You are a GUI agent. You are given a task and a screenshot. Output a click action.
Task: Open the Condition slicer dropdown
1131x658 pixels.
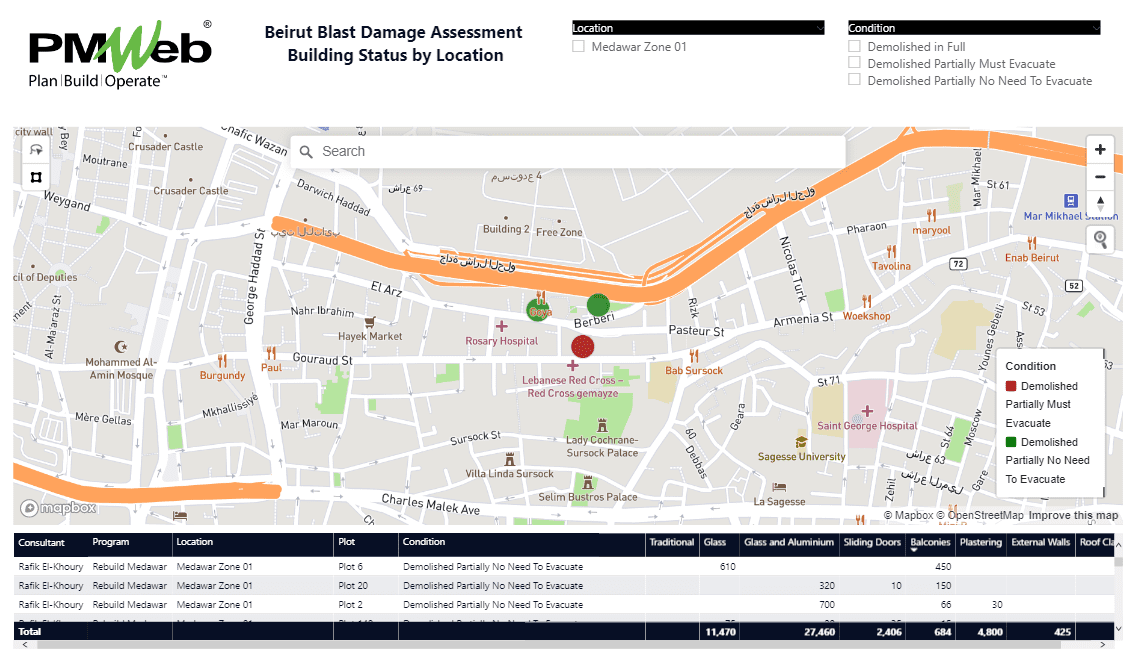(x=1097, y=27)
